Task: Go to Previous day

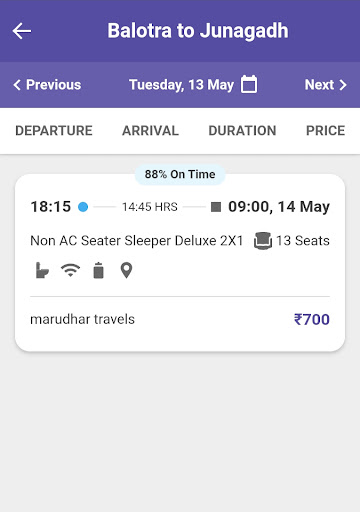Action: (x=47, y=85)
